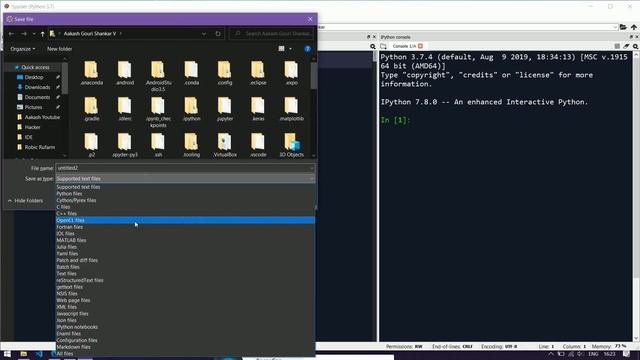Open Hacker folder in navigation pane
Image resolution: width=640 pixels, height=360 pixels.
(x=32, y=127)
